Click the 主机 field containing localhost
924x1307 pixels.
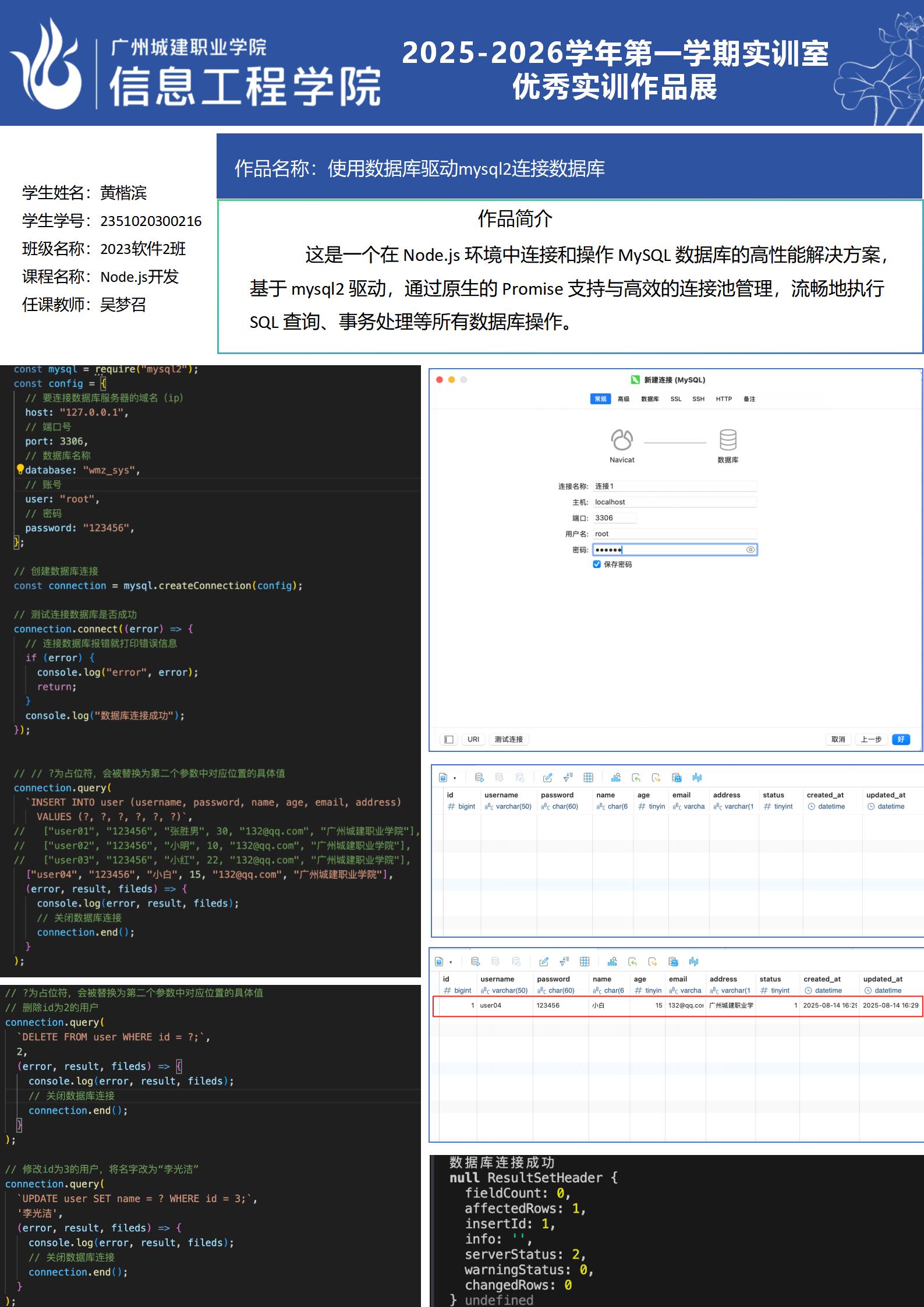674,502
